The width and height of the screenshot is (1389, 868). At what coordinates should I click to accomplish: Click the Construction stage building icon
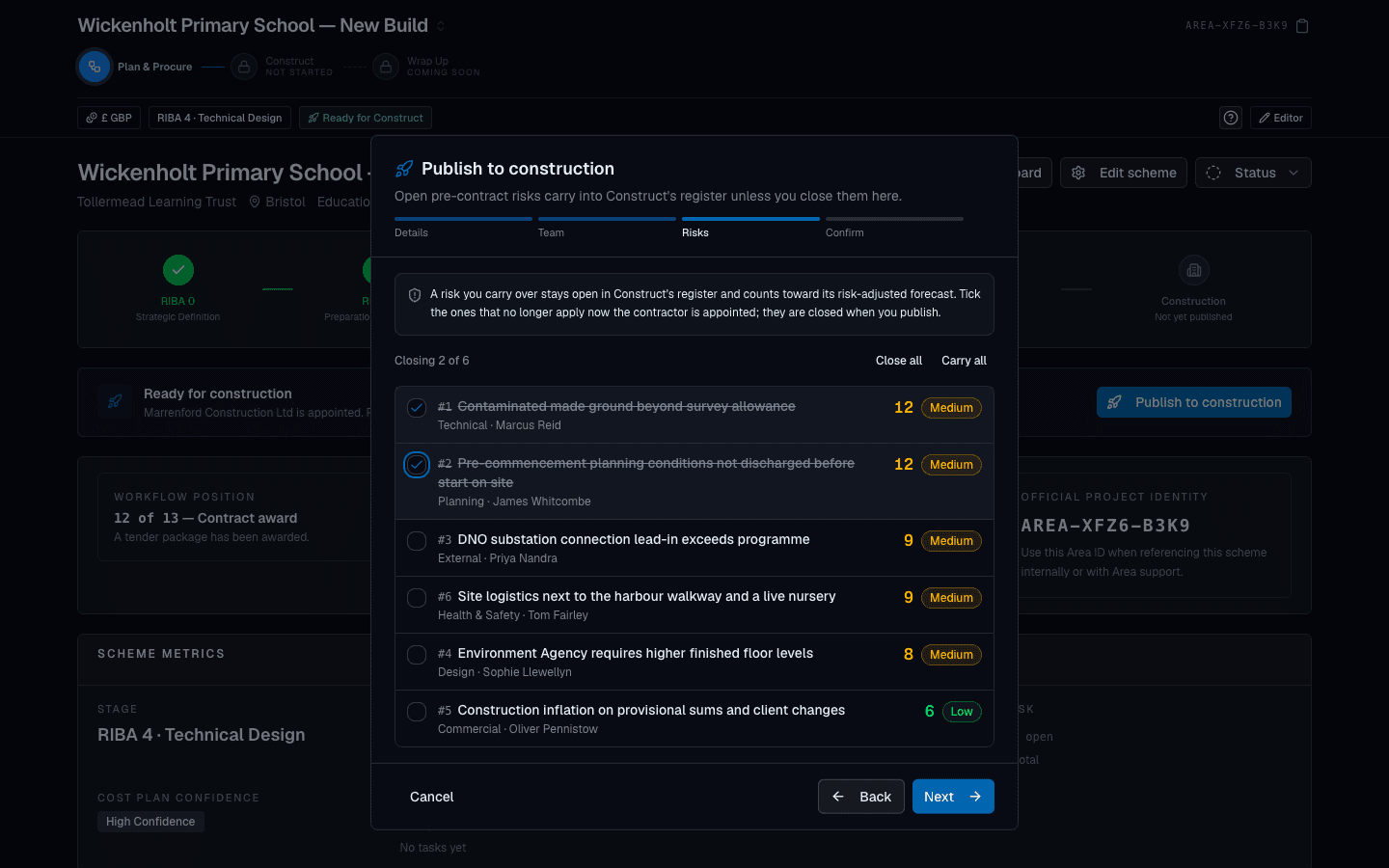tap(1194, 270)
